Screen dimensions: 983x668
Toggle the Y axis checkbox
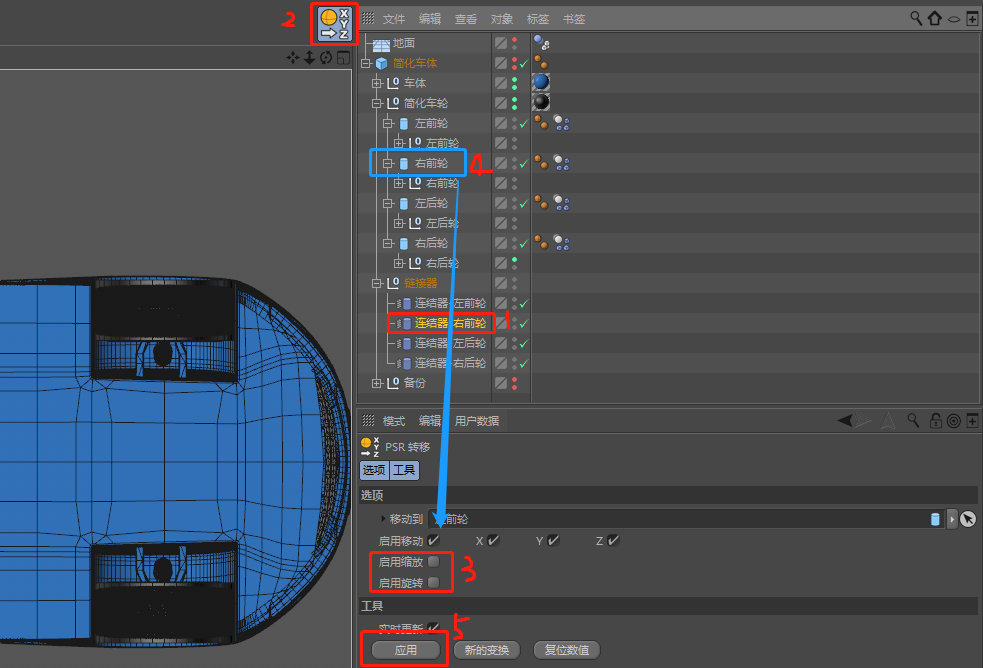point(552,540)
